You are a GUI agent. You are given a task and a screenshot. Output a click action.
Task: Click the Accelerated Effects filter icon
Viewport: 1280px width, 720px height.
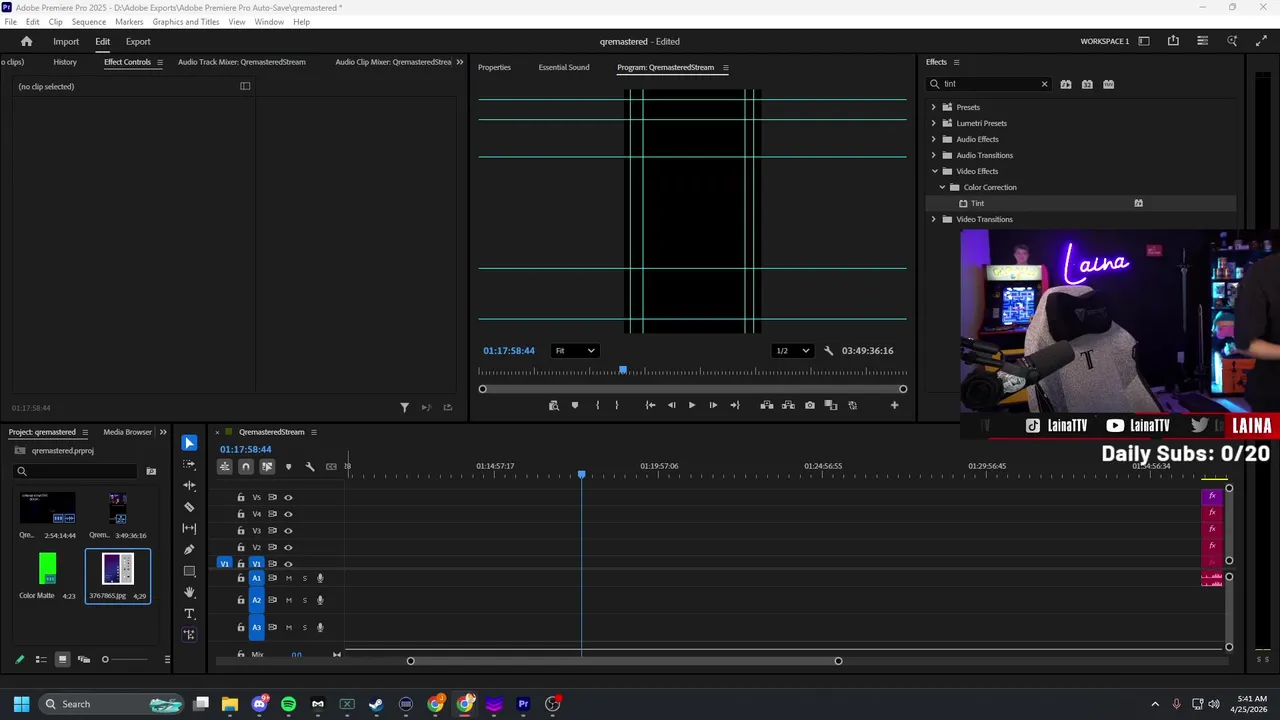[1066, 84]
